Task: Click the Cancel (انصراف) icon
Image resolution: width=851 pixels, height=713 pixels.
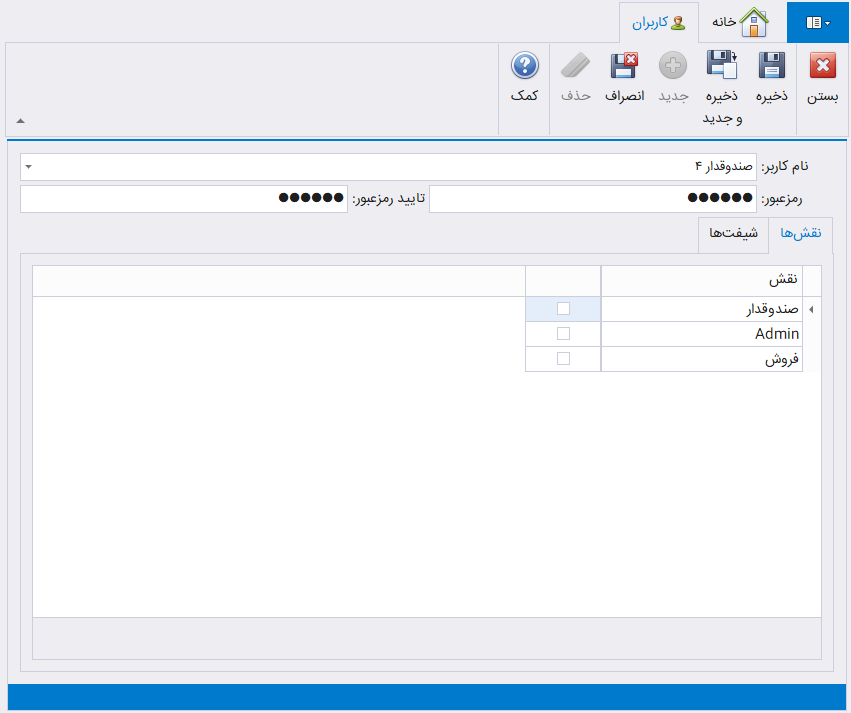Action: click(x=624, y=67)
